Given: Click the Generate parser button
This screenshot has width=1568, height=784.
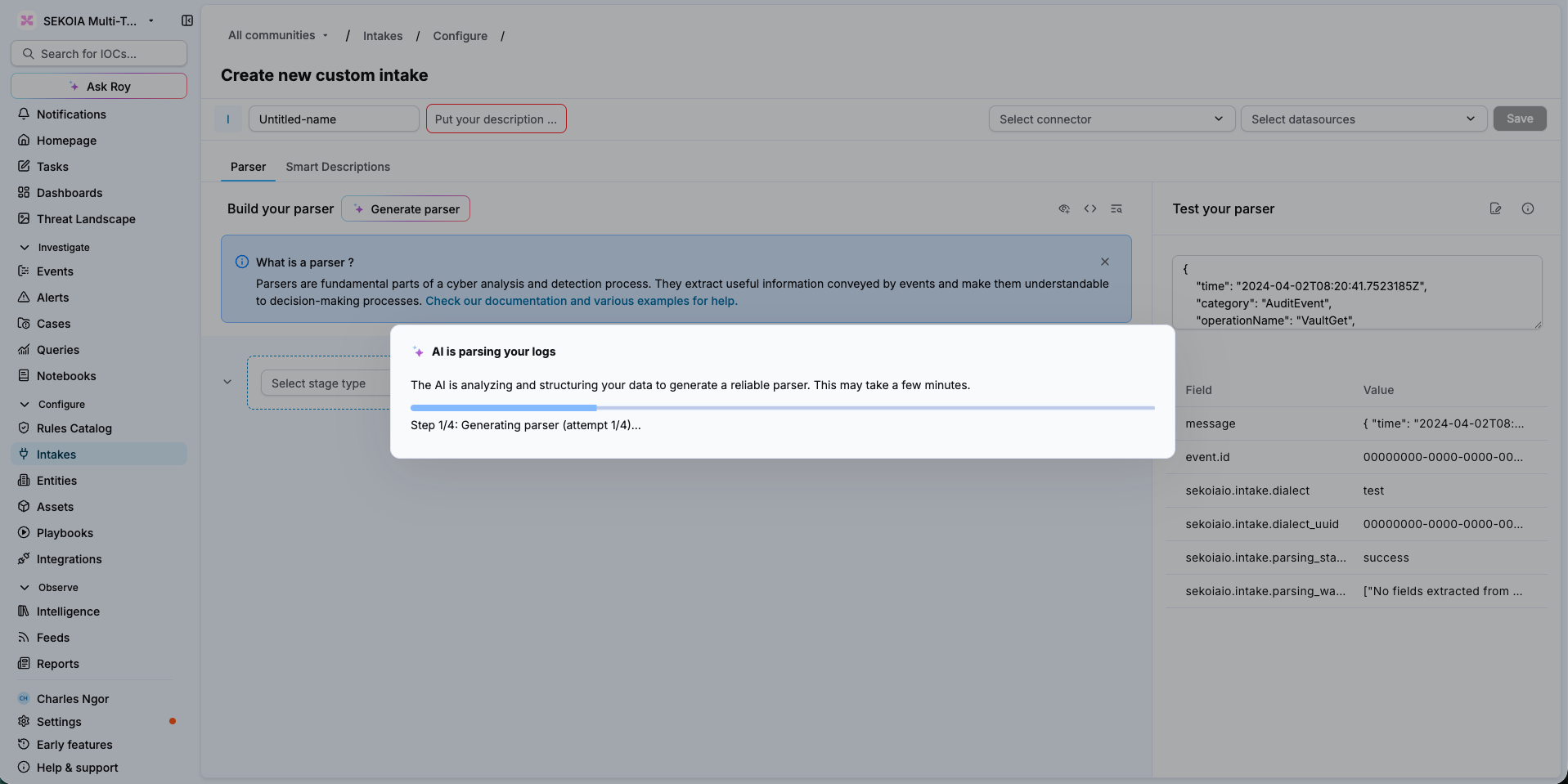Looking at the screenshot, I should pyautogui.click(x=406, y=208).
